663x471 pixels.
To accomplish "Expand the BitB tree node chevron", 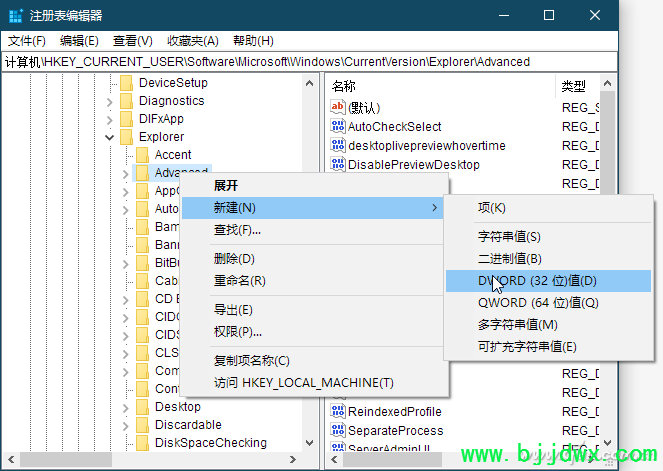I will 126,264.
